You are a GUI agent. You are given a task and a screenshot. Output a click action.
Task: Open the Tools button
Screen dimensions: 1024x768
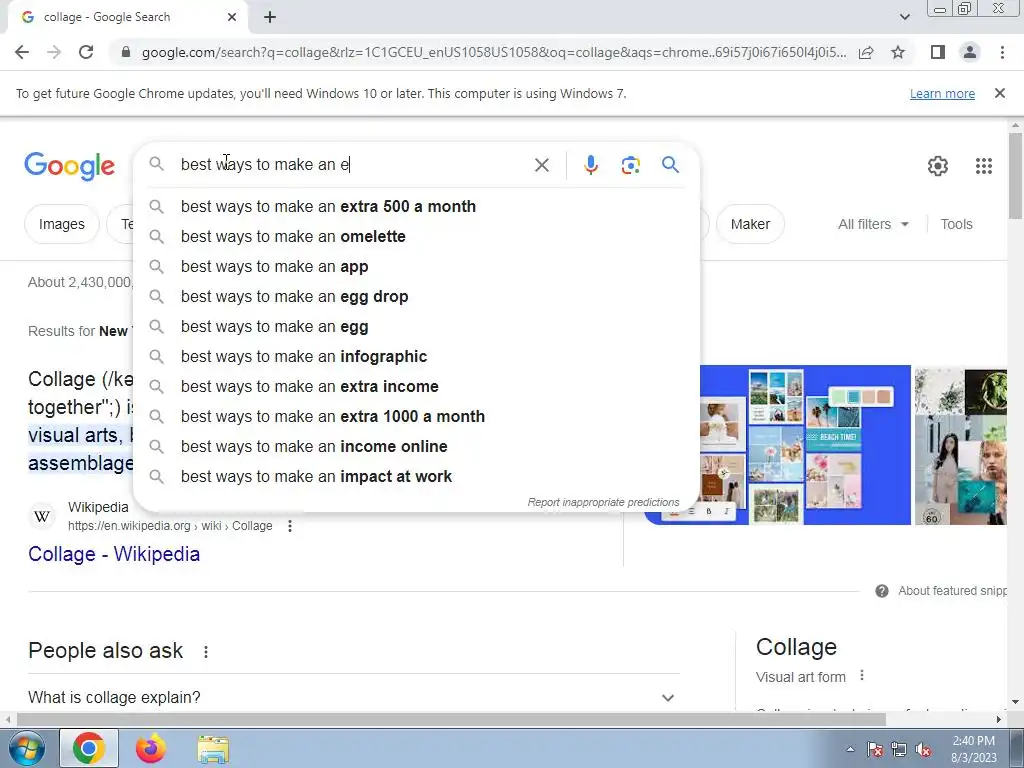pyautogui.click(x=956, y=224)
